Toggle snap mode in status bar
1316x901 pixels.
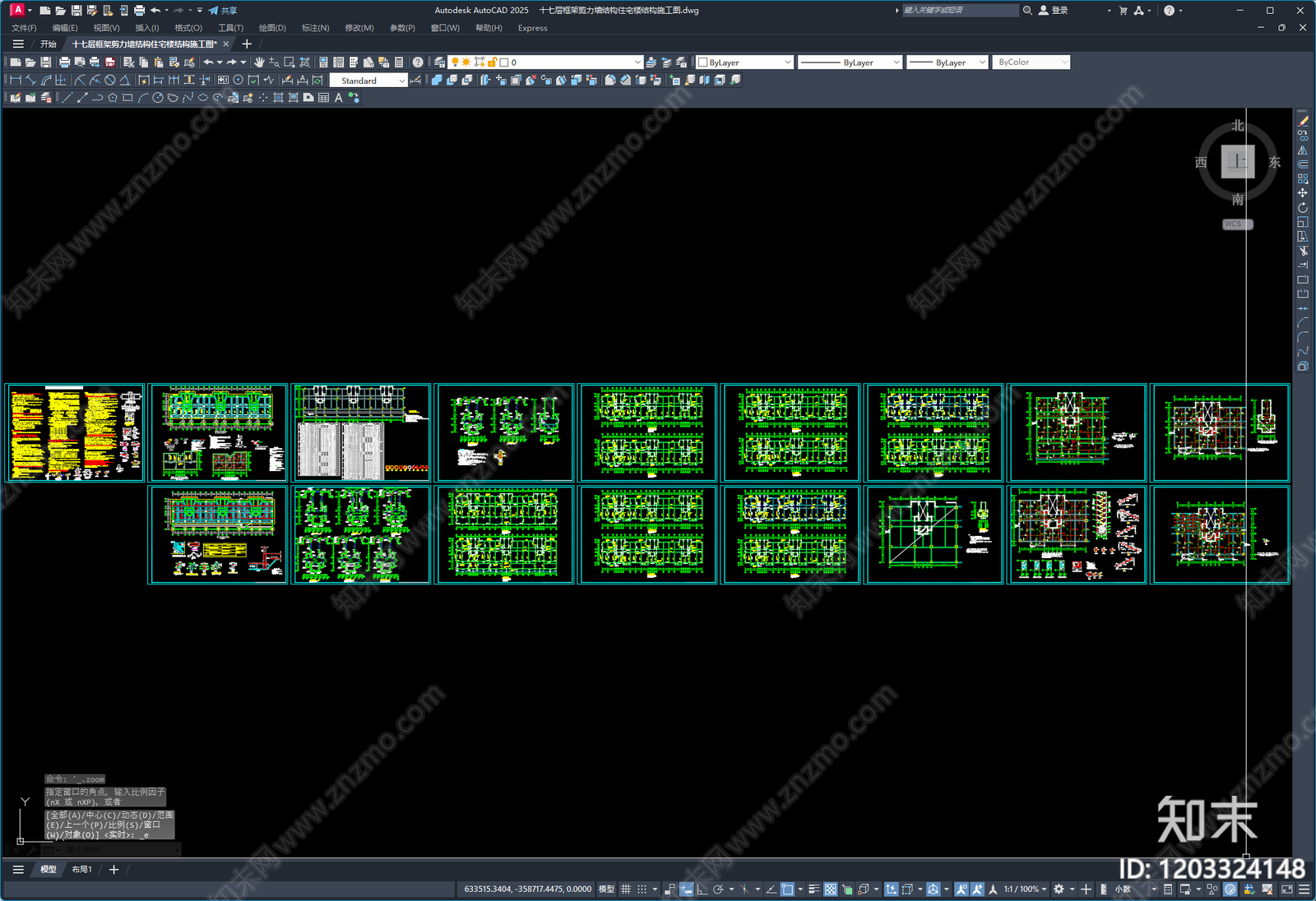(x=642, y=889)
